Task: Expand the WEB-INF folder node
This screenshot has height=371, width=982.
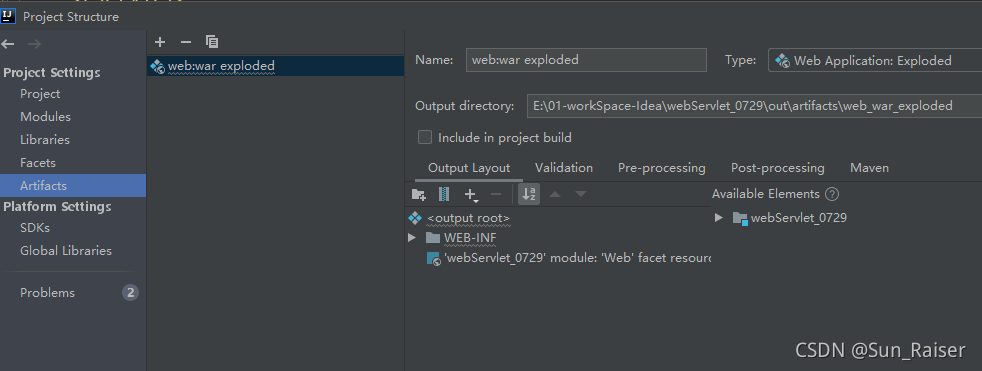Action: tap(411, 238)
